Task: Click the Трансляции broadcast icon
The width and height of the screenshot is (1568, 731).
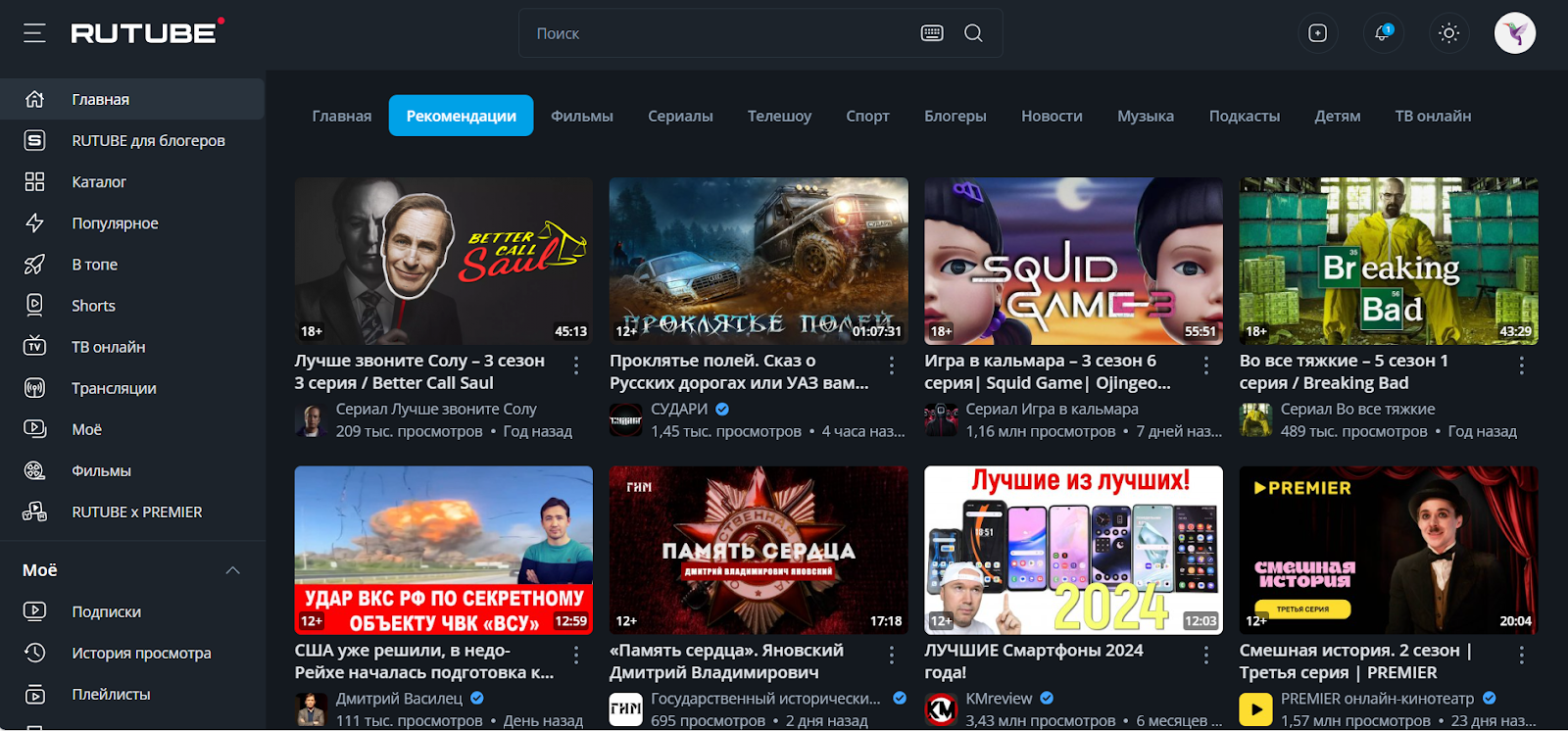Action: [x=34, y=388]
